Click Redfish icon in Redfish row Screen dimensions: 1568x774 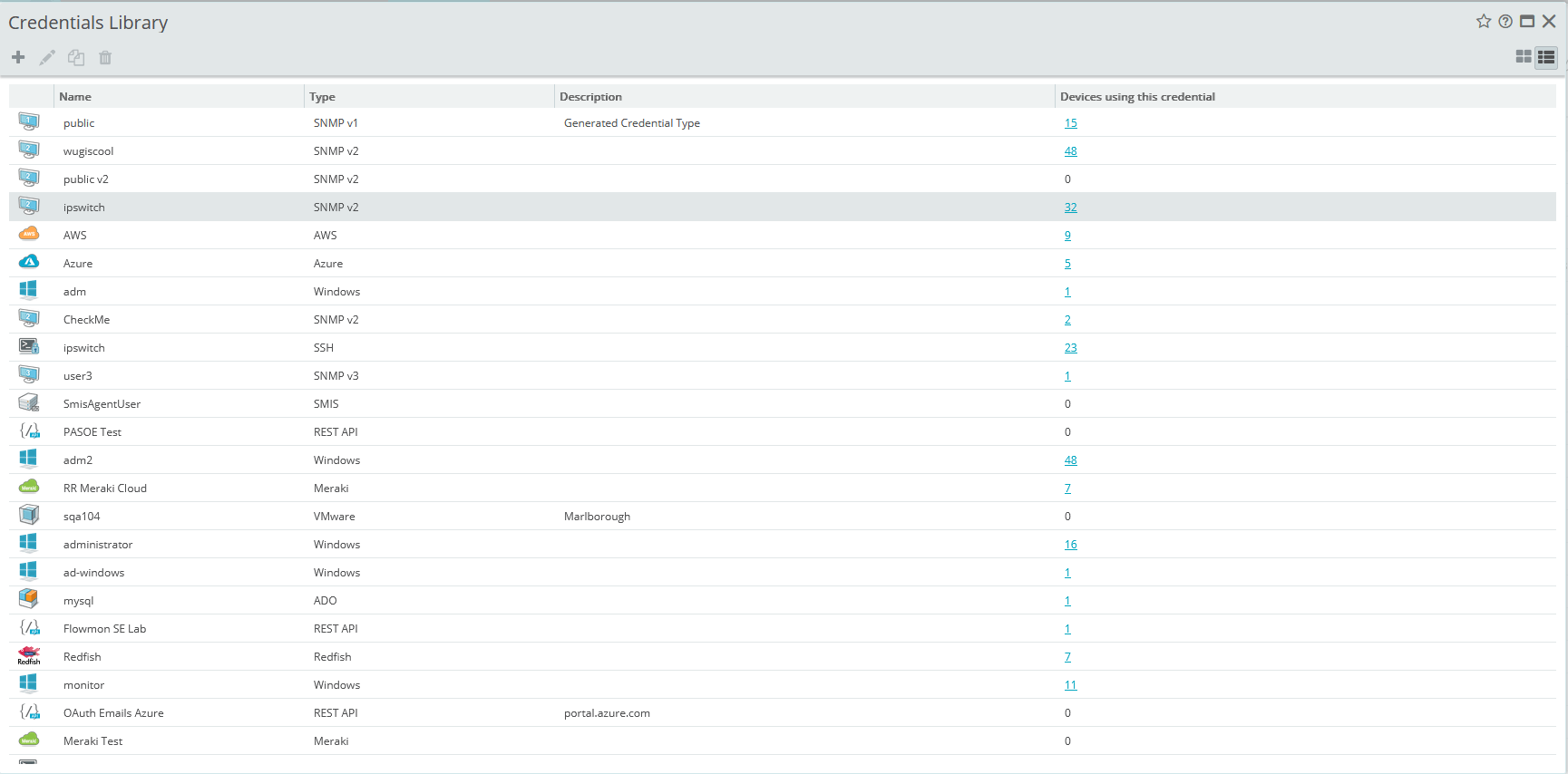pos(29,655)
